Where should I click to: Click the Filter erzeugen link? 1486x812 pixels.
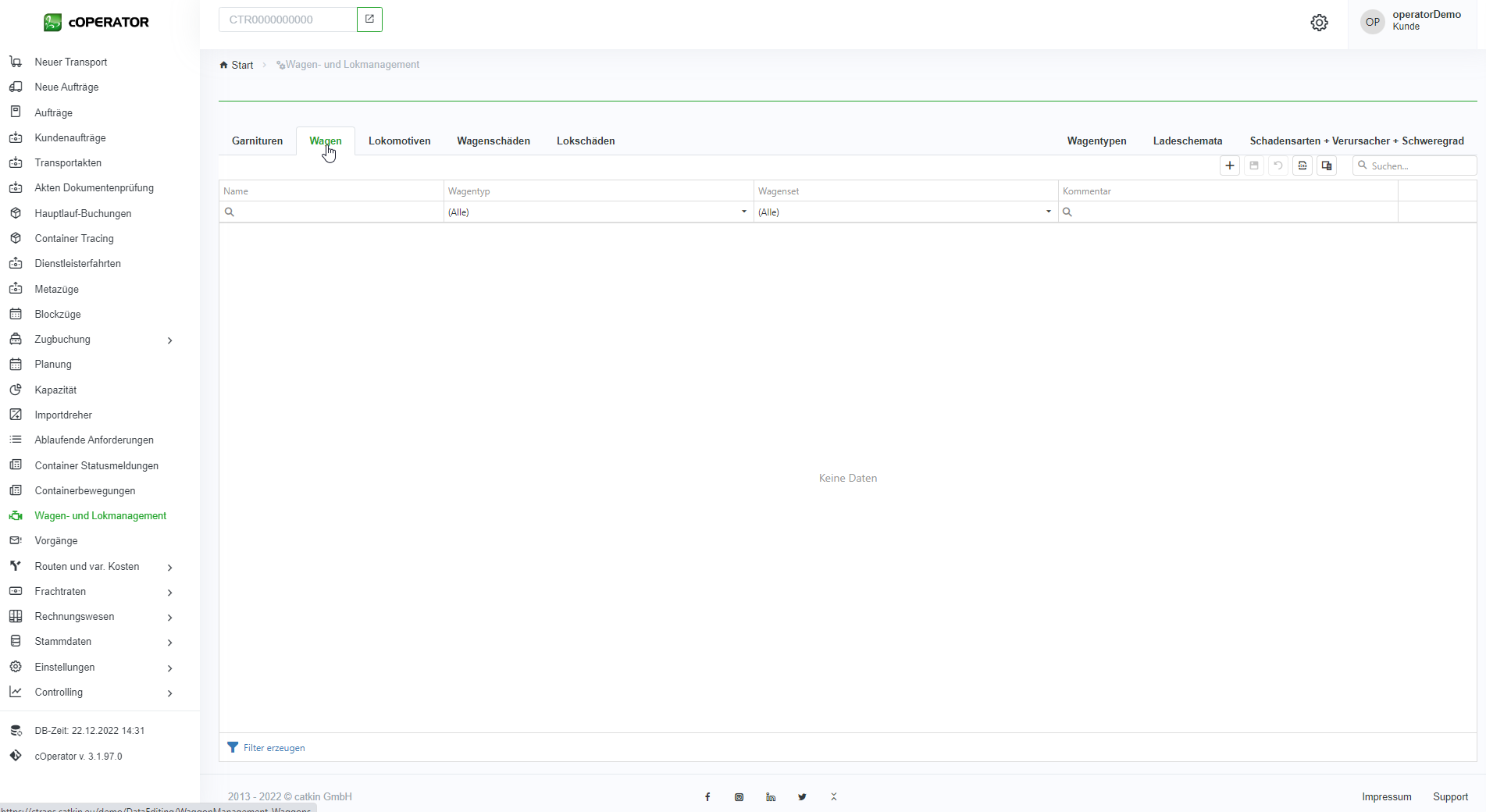point(273,748)
